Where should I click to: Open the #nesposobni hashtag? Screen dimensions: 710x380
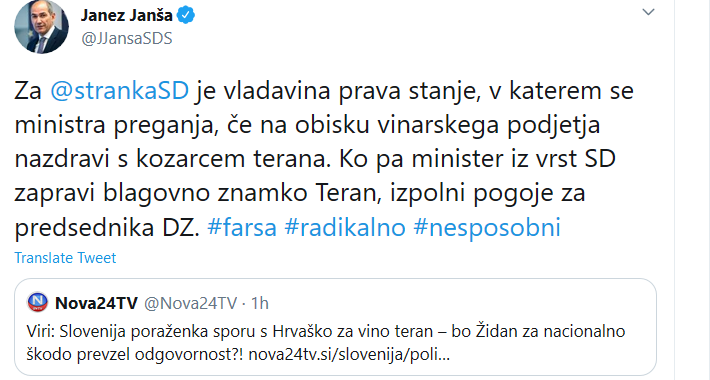(x=487, y=227)
